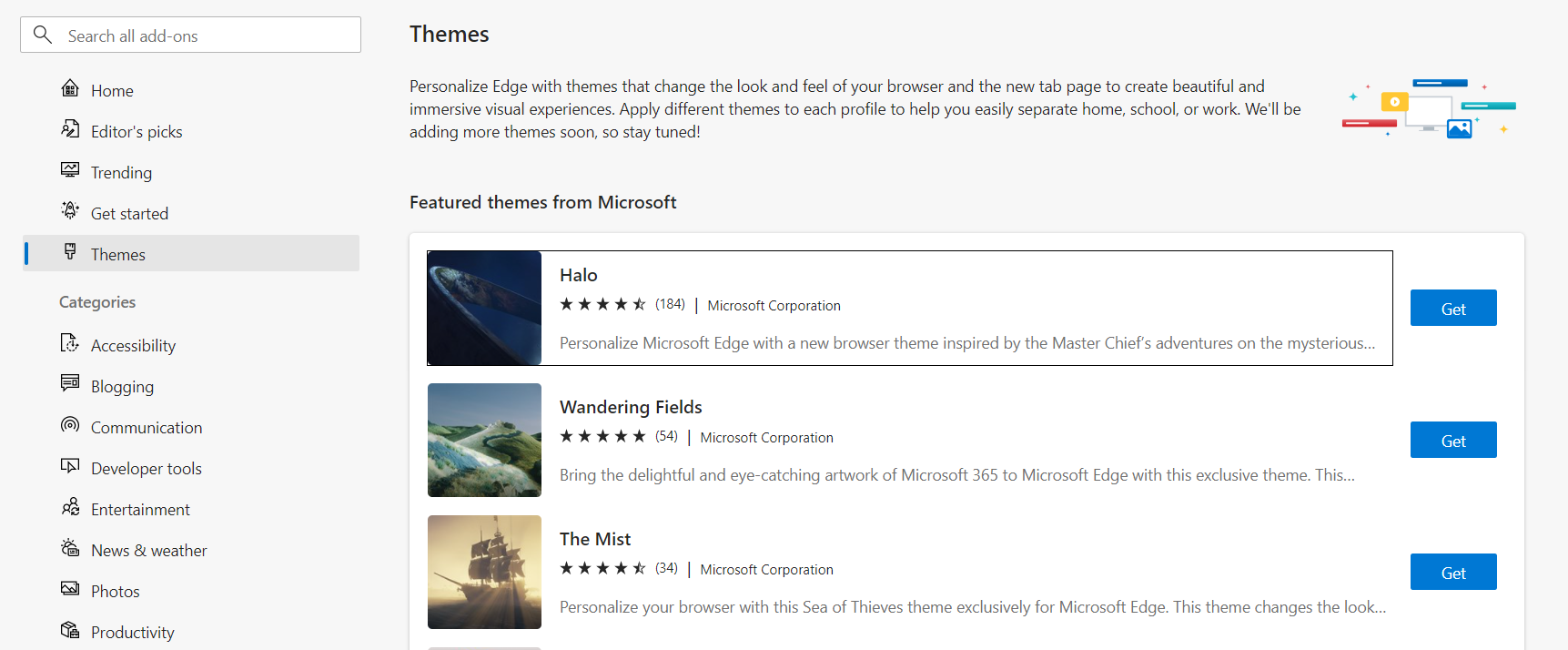The height and width of the screenshot is (650, 1568).
Task: Click the search magnifier icon
Action: (x=42, y=34)
